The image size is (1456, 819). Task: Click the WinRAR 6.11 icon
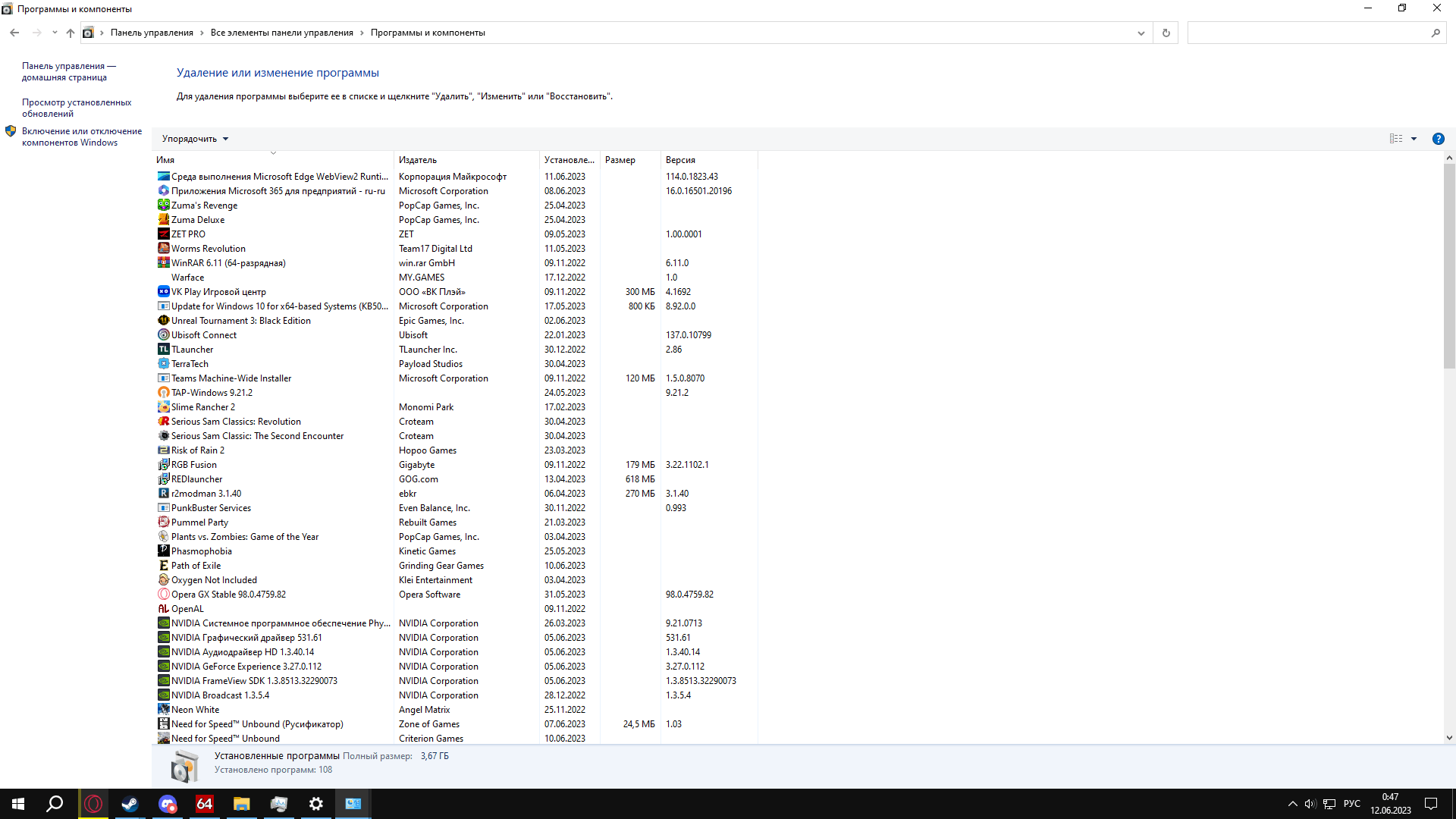click(163, 262)
